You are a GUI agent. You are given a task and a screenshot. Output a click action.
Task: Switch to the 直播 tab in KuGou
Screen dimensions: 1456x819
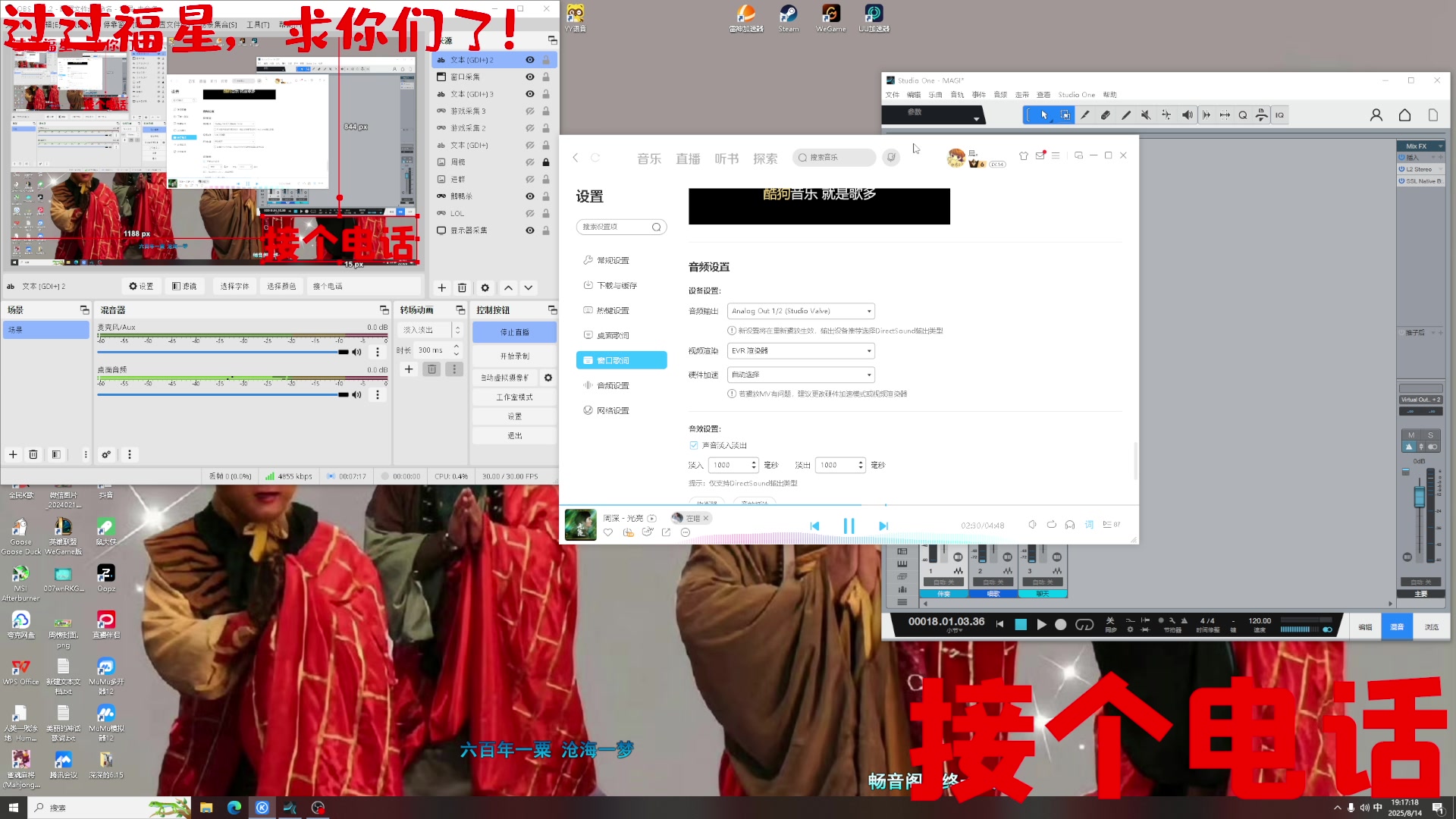(688, 158)
